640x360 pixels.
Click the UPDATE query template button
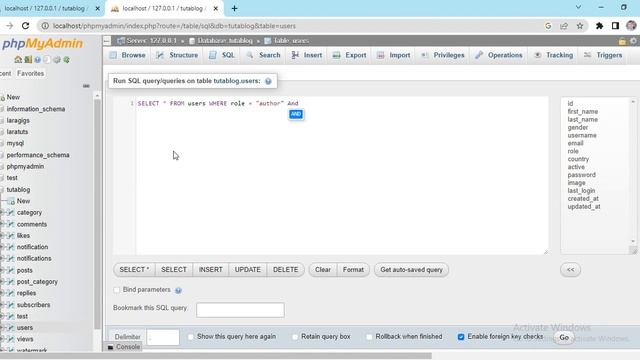(248, 270)
